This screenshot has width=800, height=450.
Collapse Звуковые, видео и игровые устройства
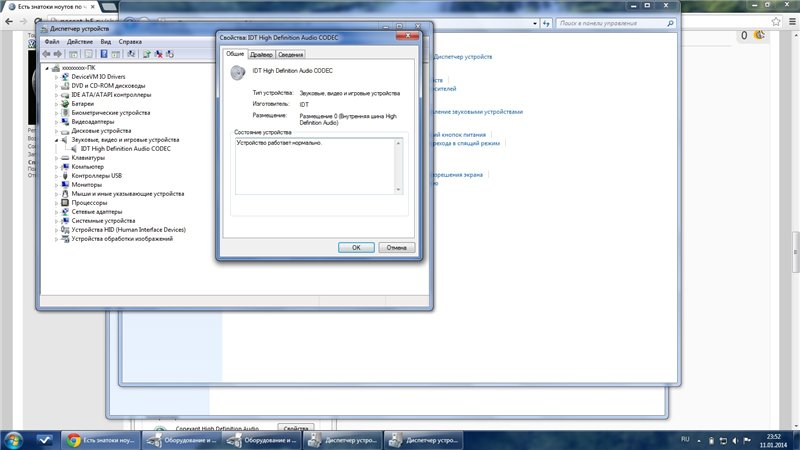click(x=56, y=140)
